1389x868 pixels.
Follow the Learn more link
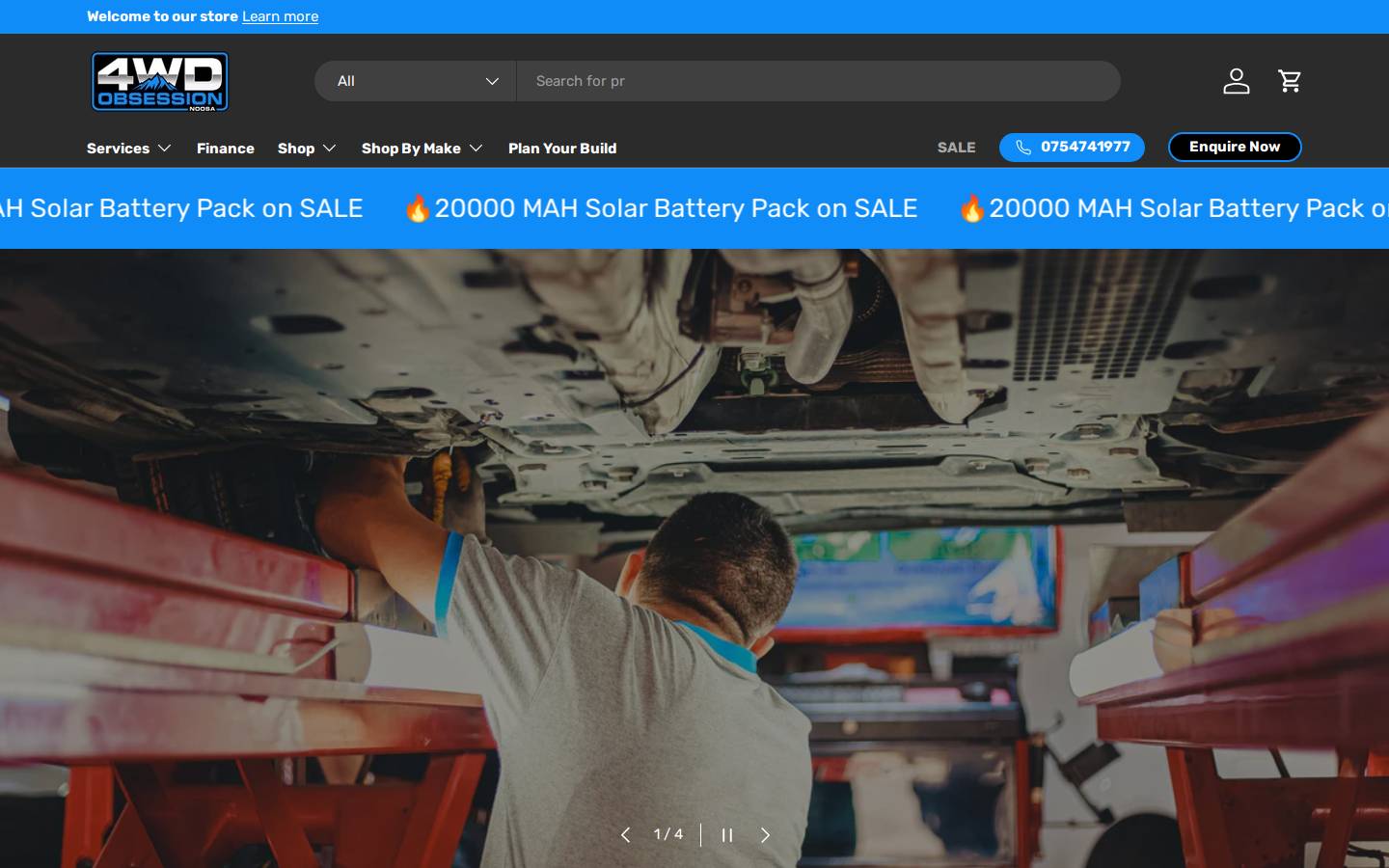[x=280, y=16]
